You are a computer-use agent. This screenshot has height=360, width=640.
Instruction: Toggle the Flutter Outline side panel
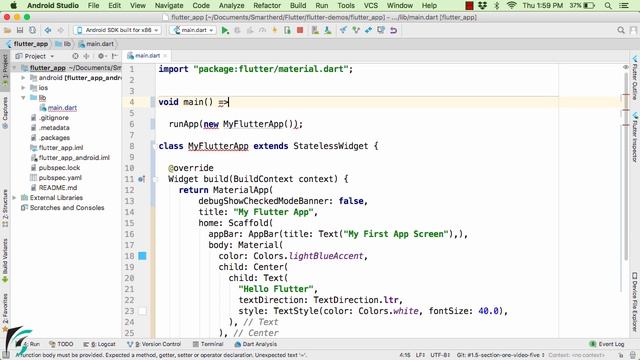(x=635, y=78)
